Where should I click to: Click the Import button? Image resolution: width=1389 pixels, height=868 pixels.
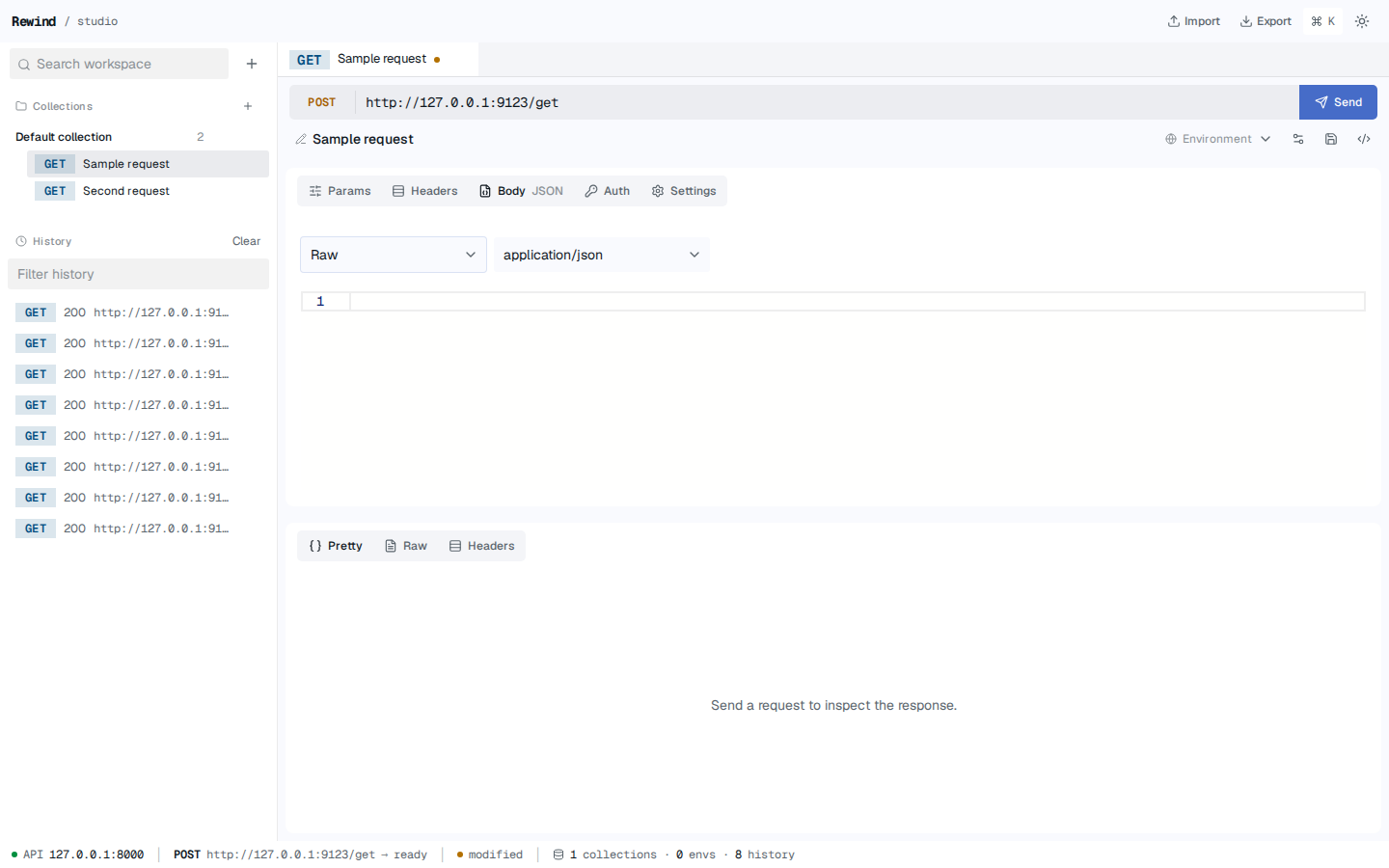1194,21
